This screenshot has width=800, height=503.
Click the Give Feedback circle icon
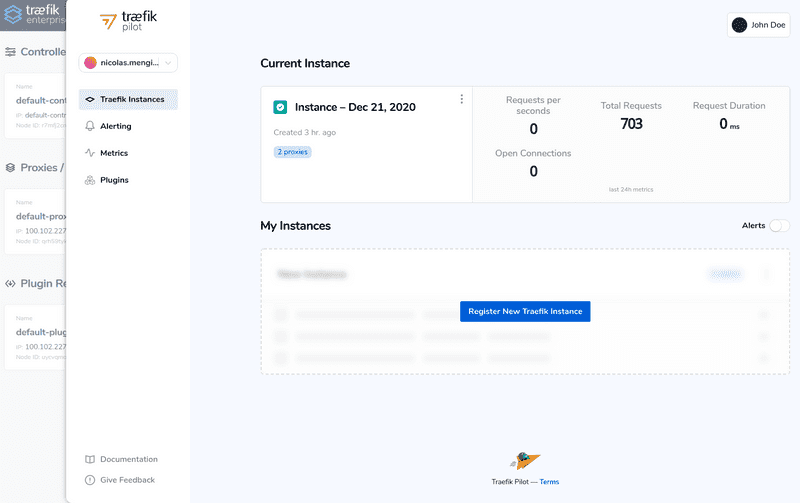(90, 480)
